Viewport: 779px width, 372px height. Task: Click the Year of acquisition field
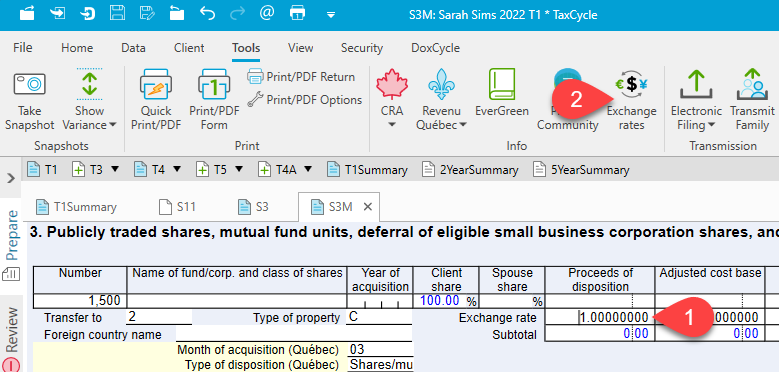(381, 300)
